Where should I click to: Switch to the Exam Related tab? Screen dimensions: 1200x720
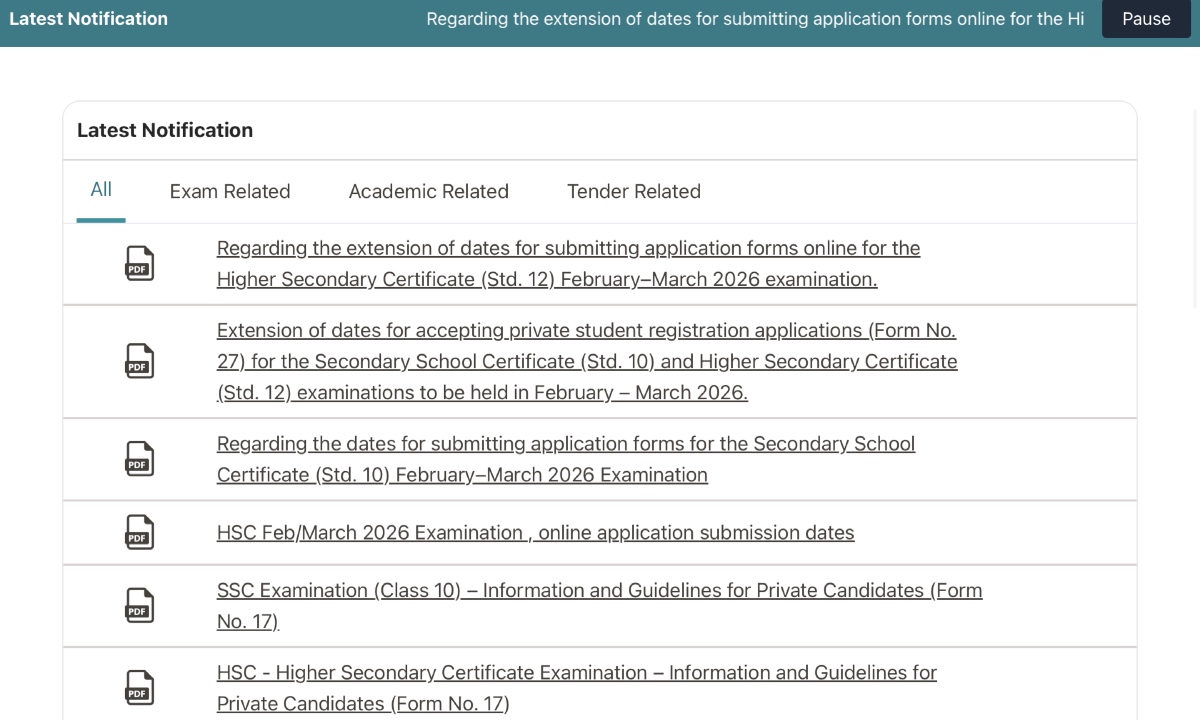230,191
